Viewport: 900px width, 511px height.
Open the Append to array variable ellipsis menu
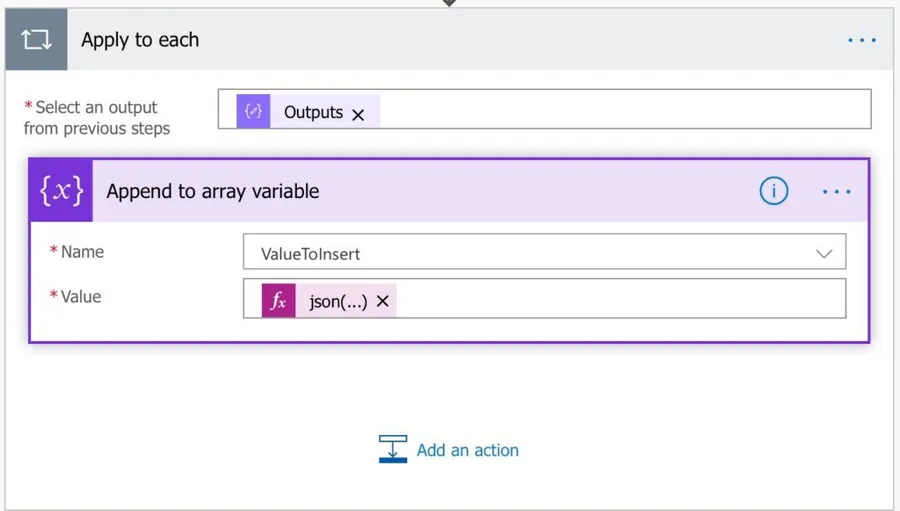coord(836,191)
